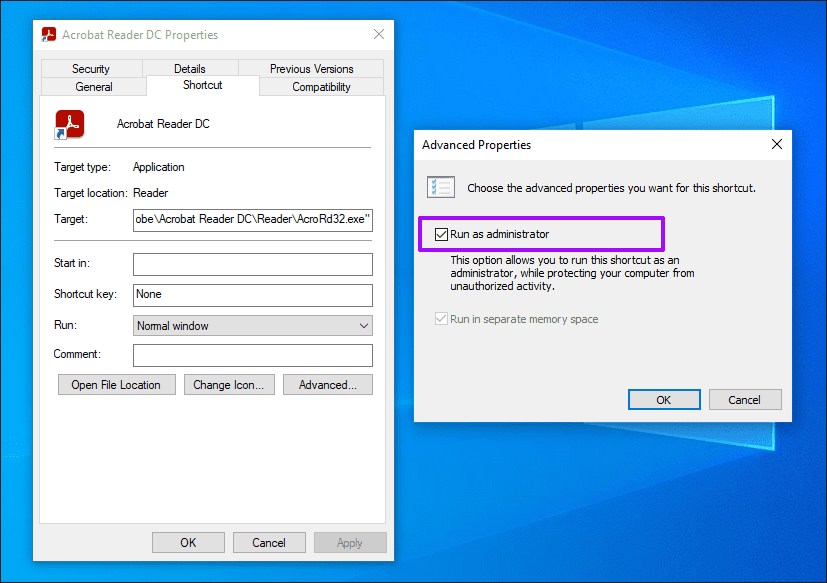This screenshot has width=827, height=583.
Task: Toggle the Run as administrator checkbox
Action: [x=441, y=234]
